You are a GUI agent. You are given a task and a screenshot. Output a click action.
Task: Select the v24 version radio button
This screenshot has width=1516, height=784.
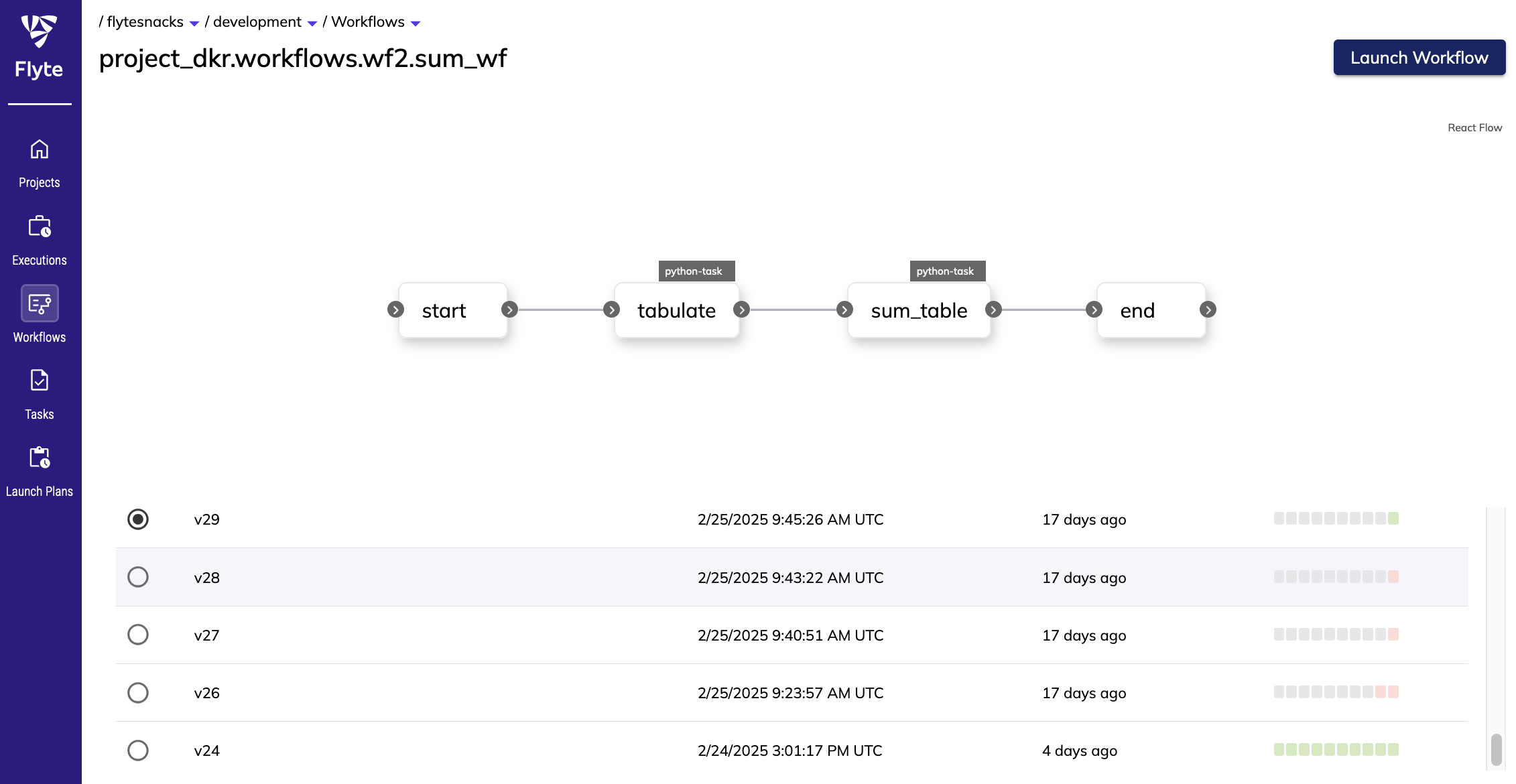138,750
